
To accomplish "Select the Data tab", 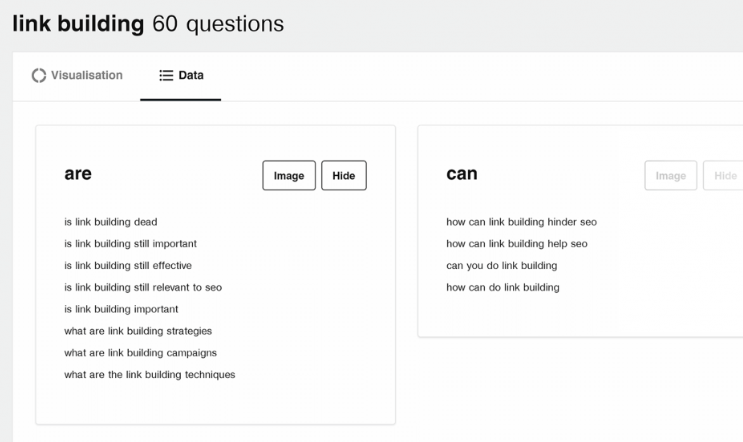I will tap(181, 76).
